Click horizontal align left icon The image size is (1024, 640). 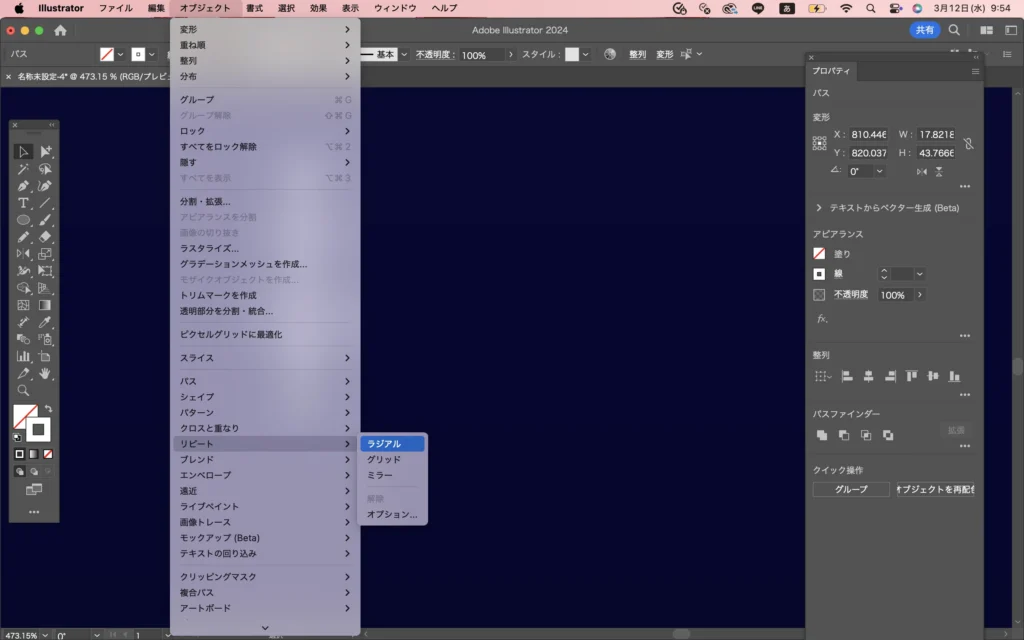pyautogui.click(x=847, y=376)
